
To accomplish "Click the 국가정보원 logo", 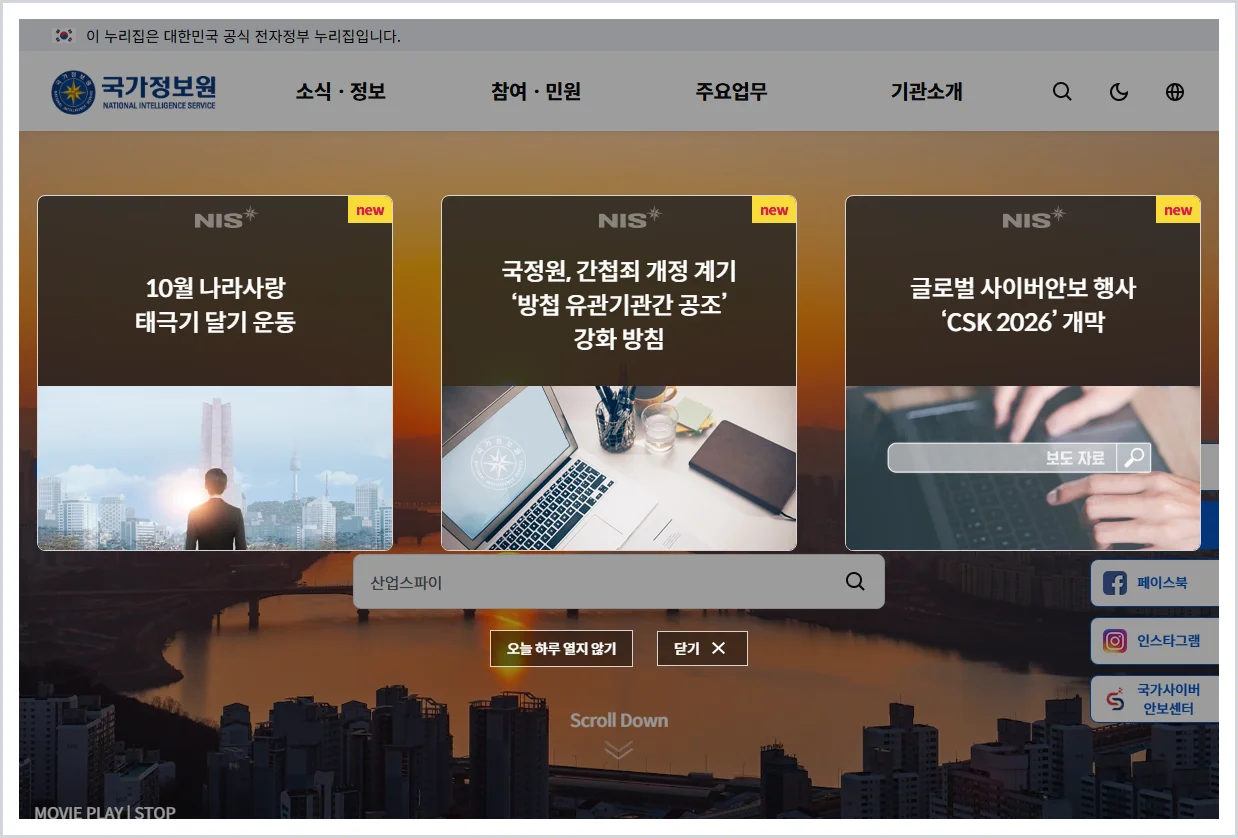I will point(134,92).
